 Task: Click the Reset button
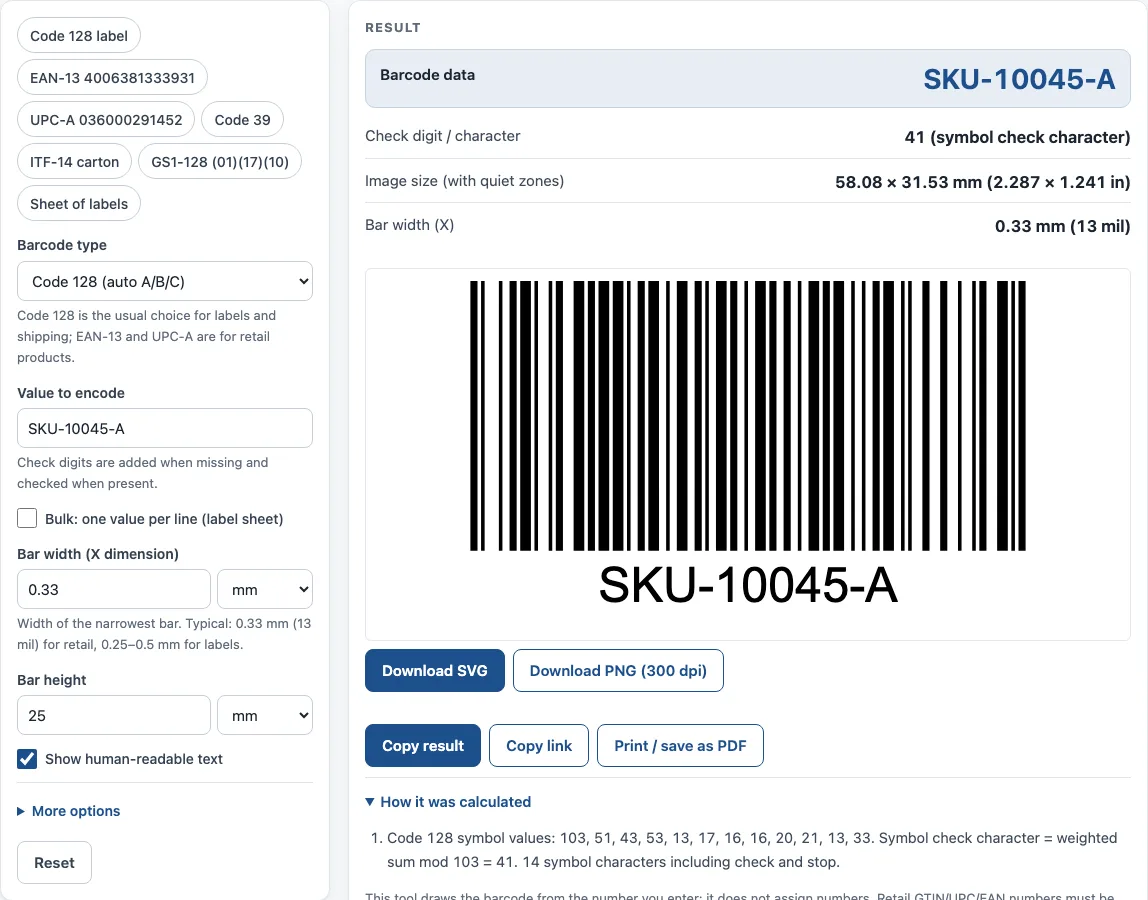coord(54,863)
